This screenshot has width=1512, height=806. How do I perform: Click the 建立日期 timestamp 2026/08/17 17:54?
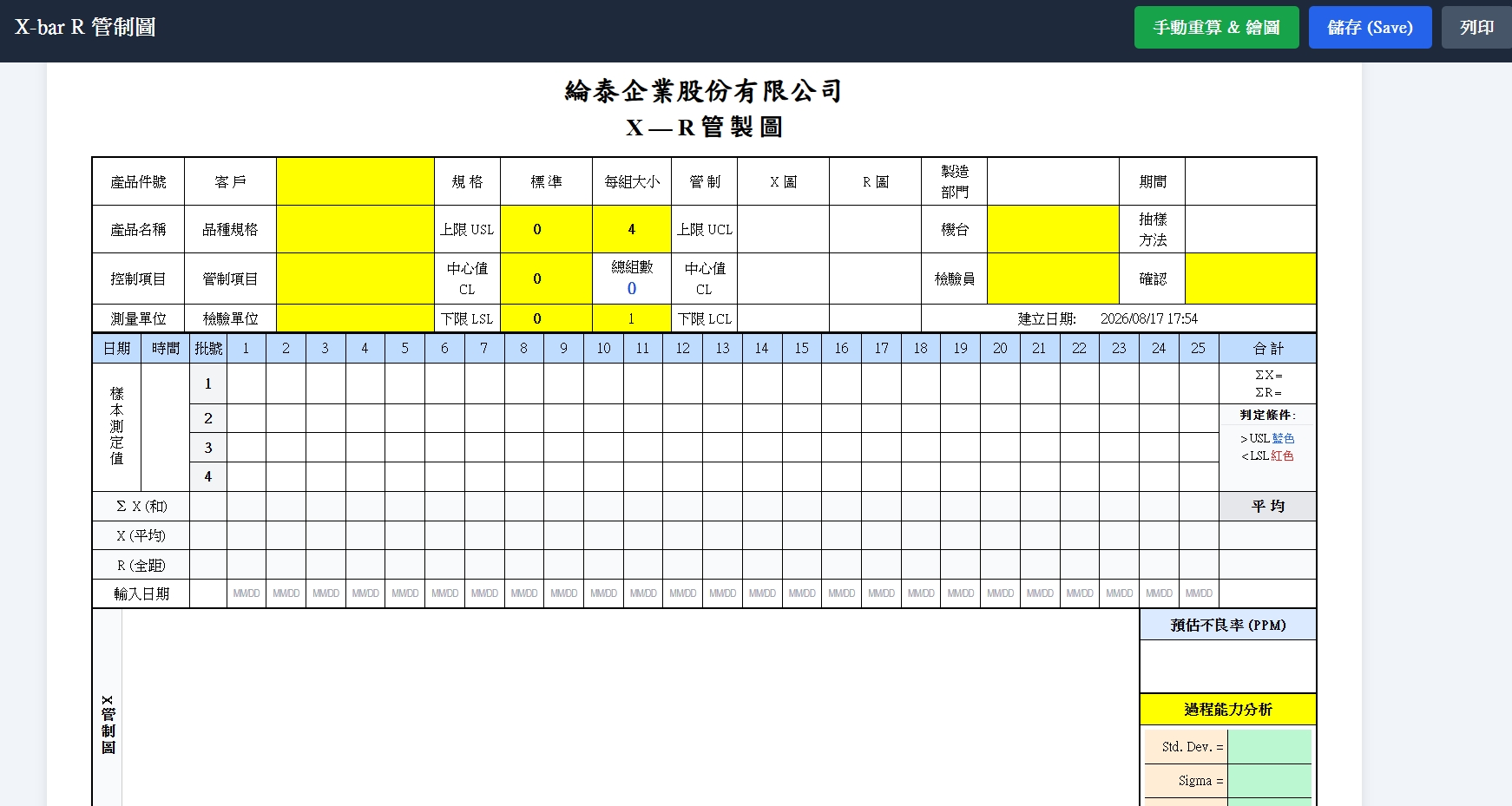(x=1149, y=318)
